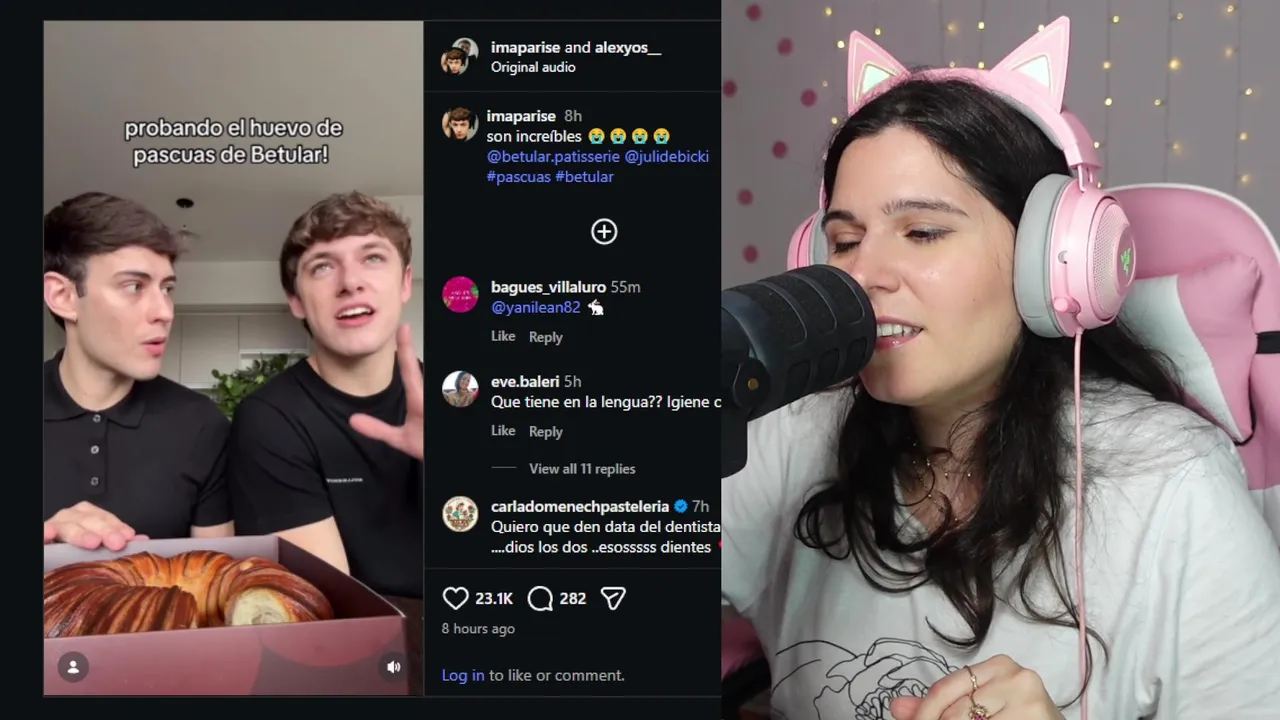Open the @yanilean82 mention in the comment
The height and width of the screenshot is (720, 1280).
pyautogui.click(x=536, y=308)
